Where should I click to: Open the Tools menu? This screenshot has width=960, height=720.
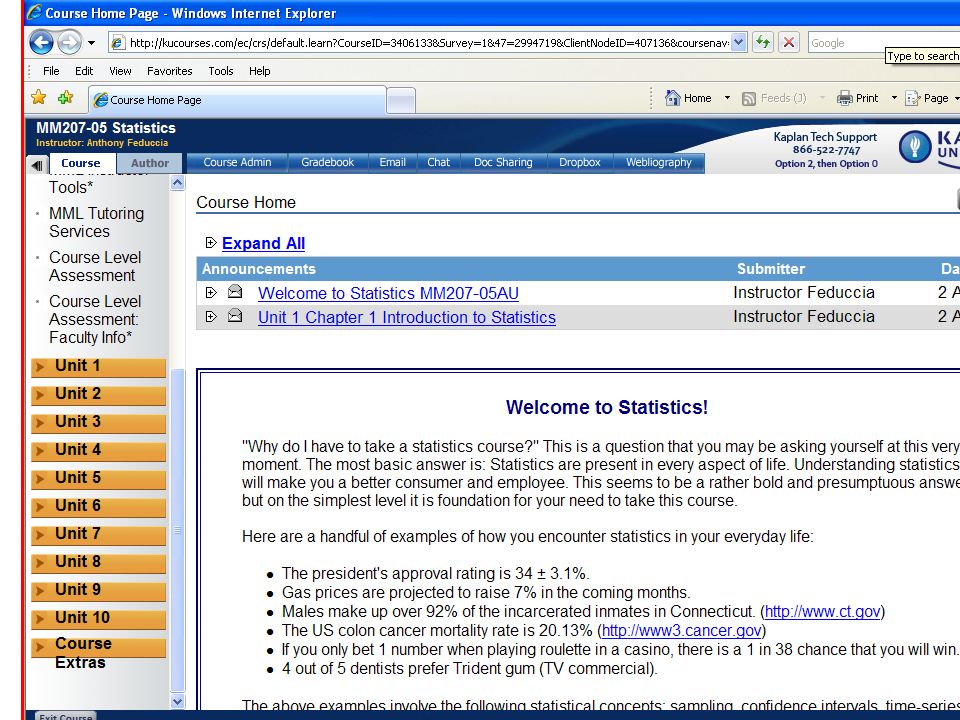click(220, 71)
